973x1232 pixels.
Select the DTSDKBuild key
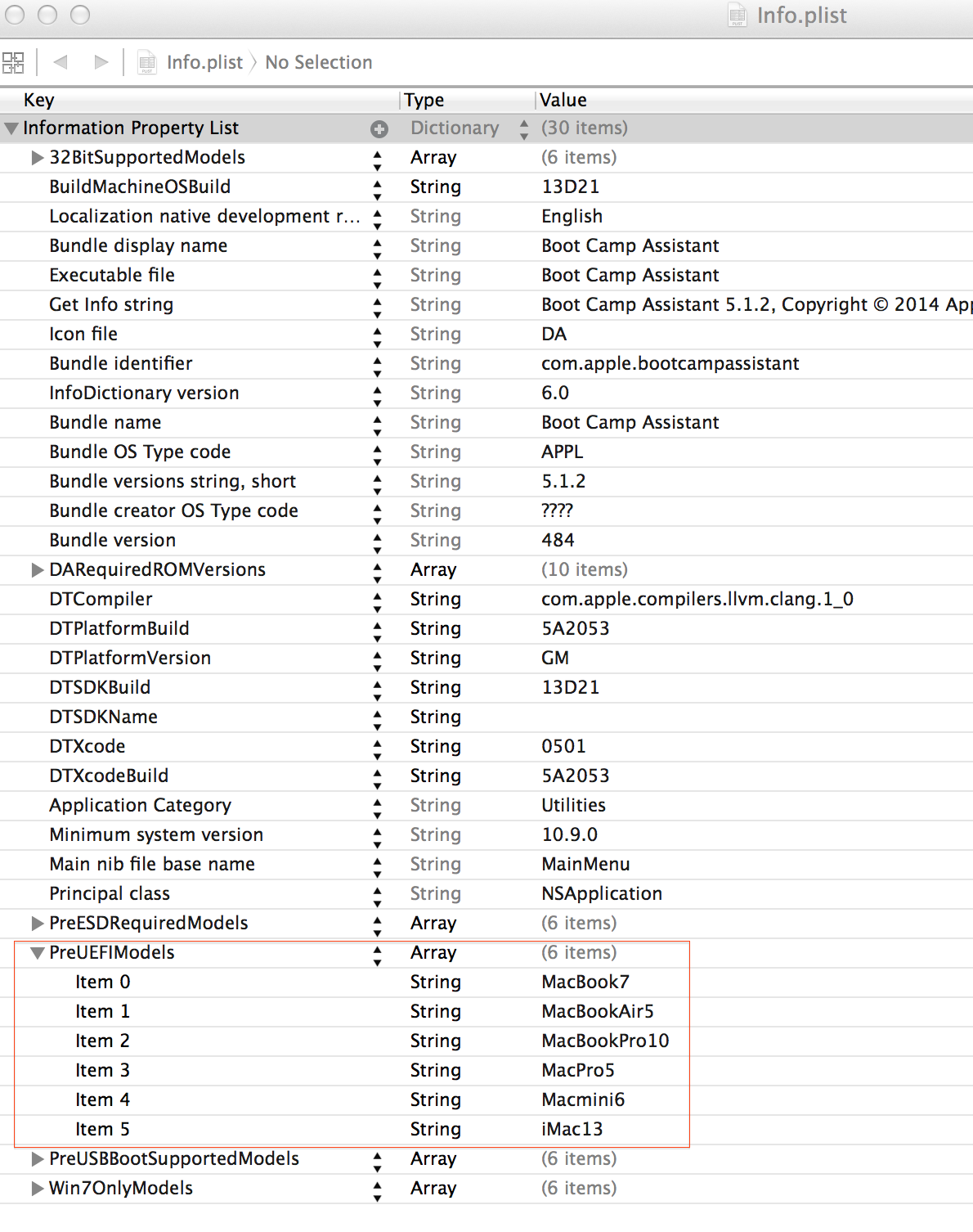100,688
